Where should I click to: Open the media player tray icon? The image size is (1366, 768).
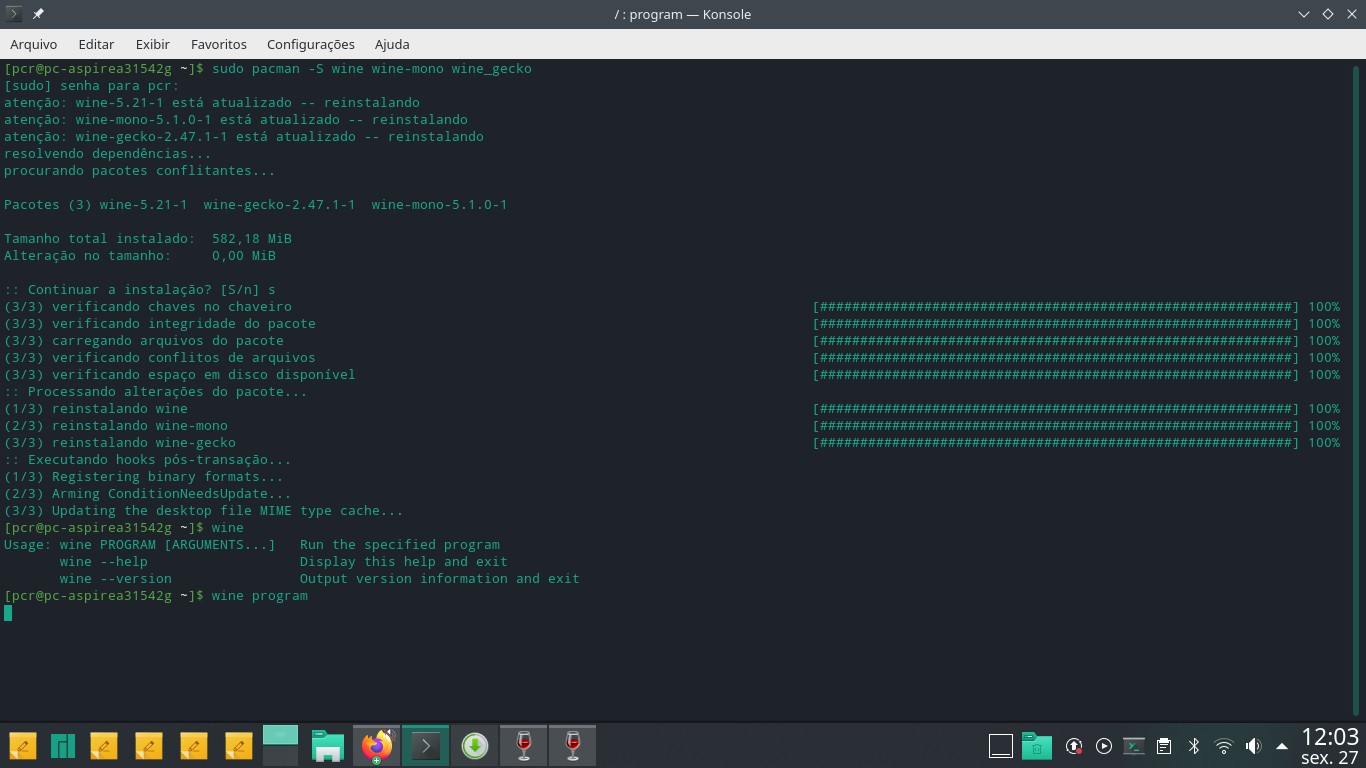[x=1104, y=746]
